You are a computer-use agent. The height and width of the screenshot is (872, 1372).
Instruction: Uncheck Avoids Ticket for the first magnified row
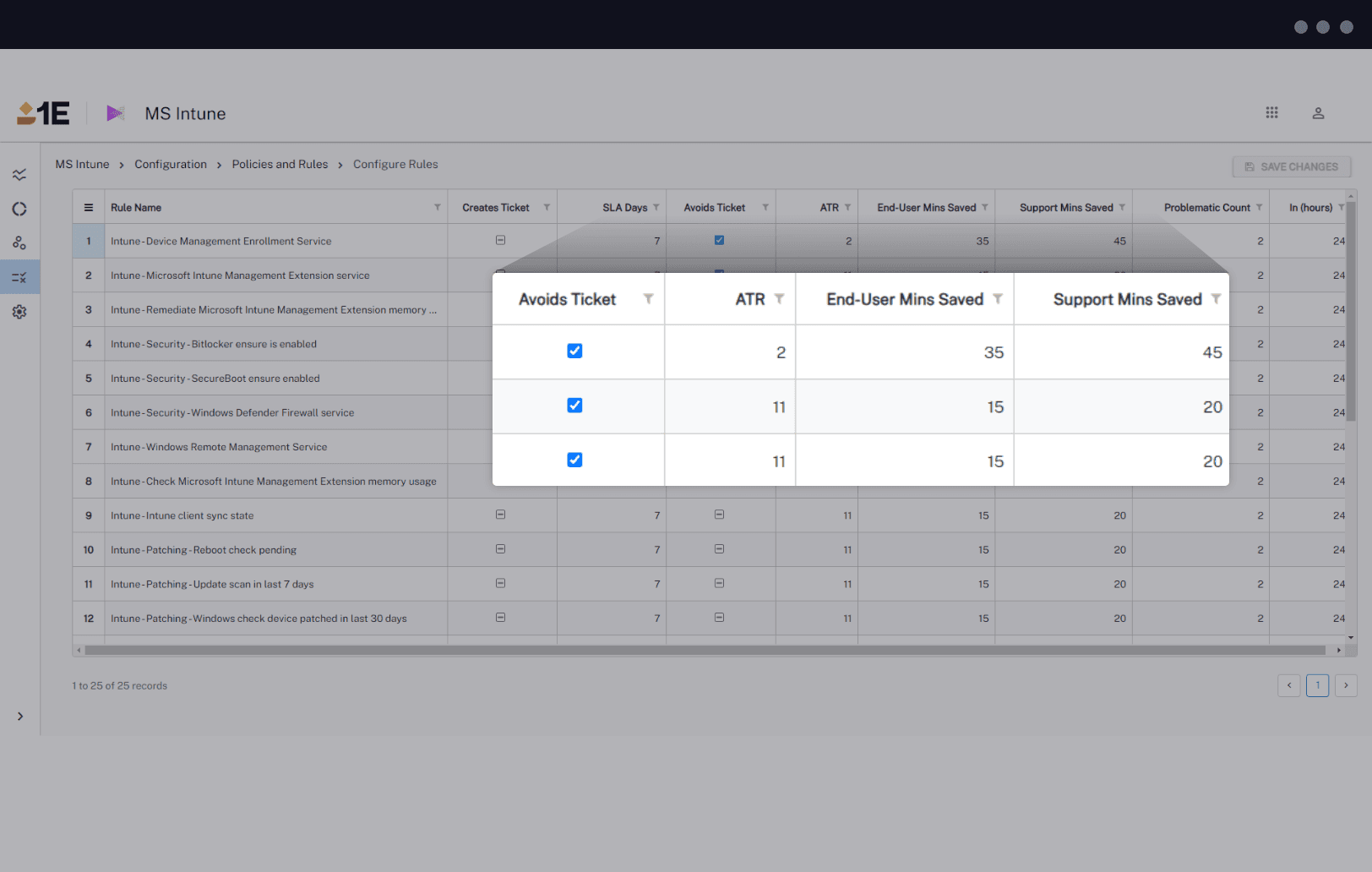(x=574, y=351)
